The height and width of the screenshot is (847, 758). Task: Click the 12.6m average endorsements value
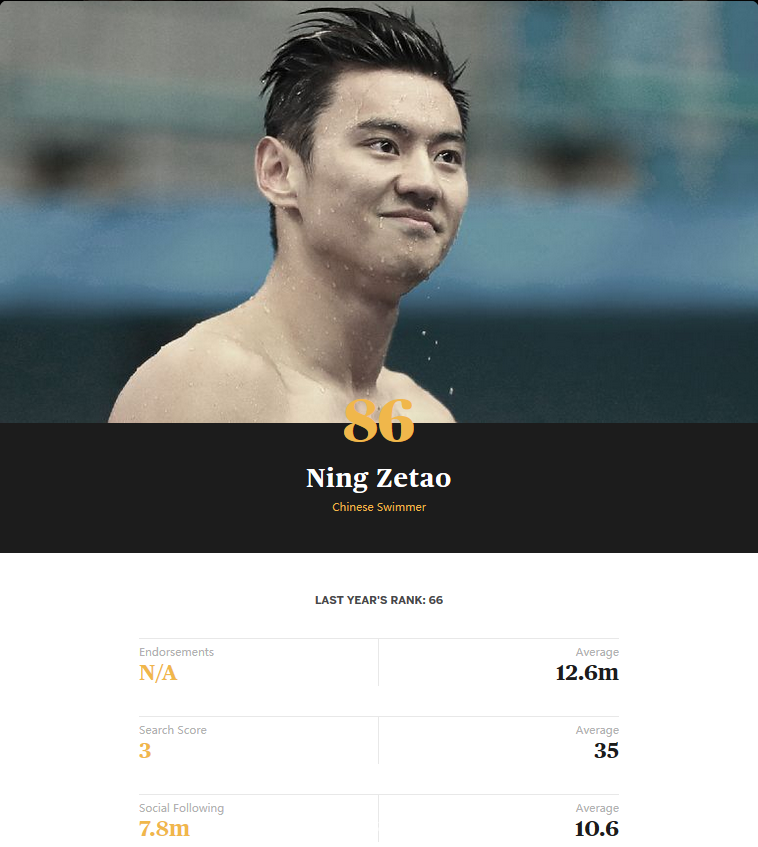tap(587, 673)
